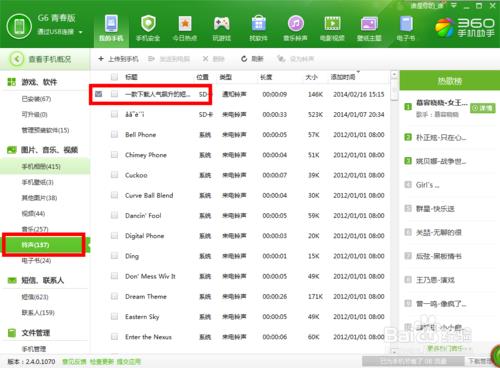Open the 电影视频 film icon
500x368 pixels.
[x=332, y=24]
